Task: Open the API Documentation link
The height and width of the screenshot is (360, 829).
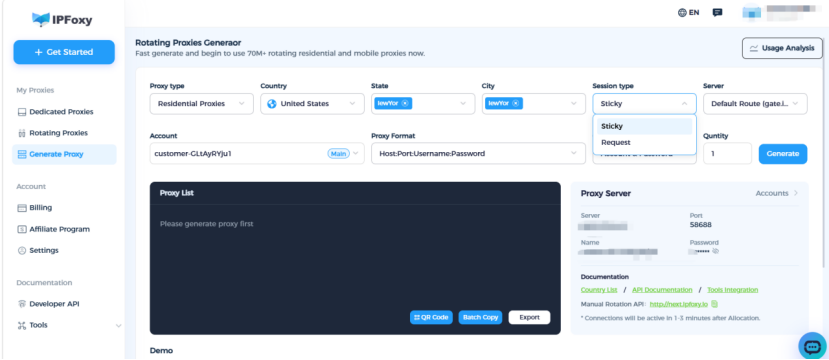Action: [x=662, y=290]
